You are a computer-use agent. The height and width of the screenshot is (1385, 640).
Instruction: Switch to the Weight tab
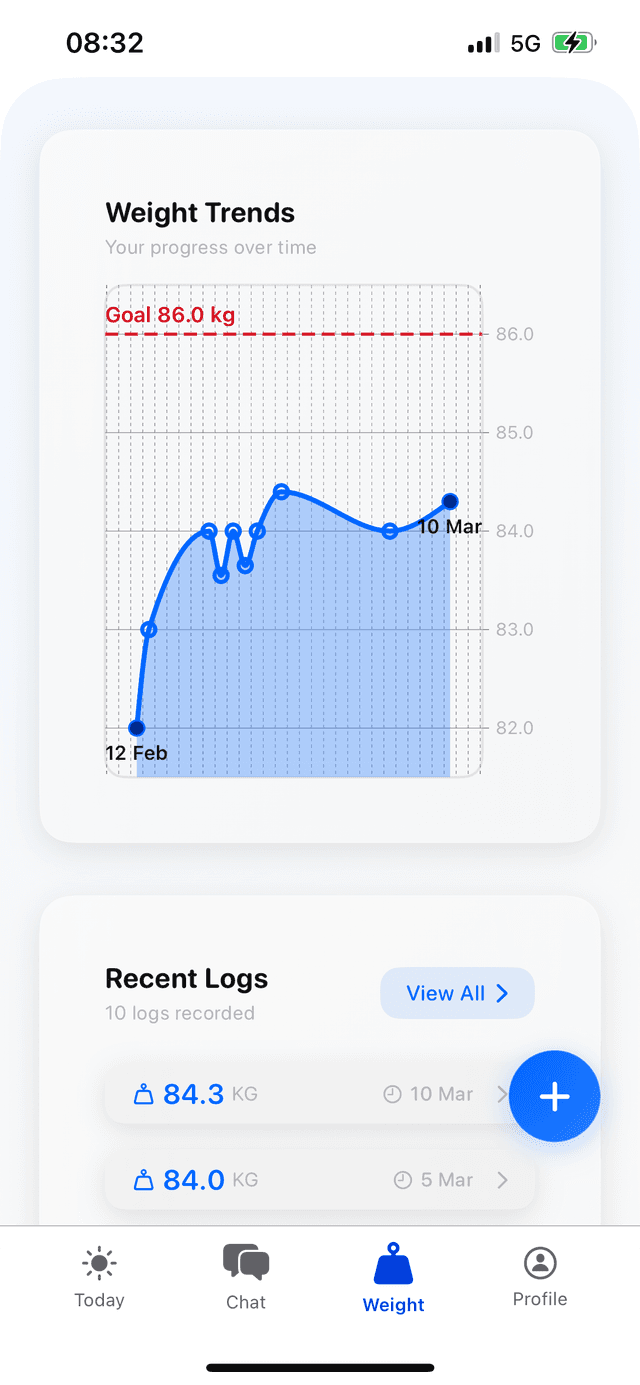[x=393, y=1277]
